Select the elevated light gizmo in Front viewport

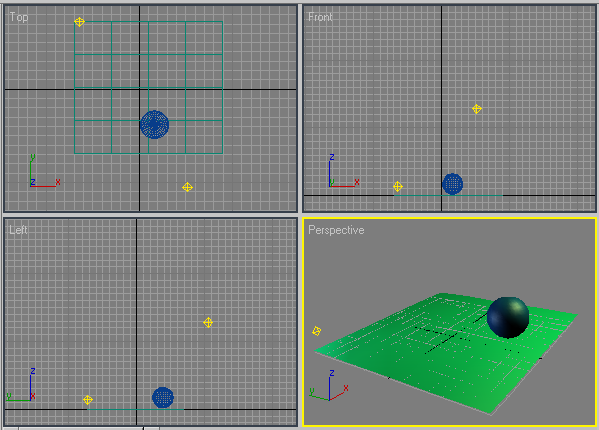click(x=477, y=109)
